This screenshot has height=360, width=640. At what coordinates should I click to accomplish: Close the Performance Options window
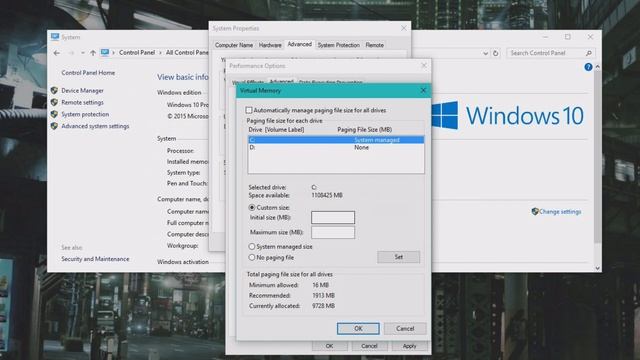(x=424, y=65)
